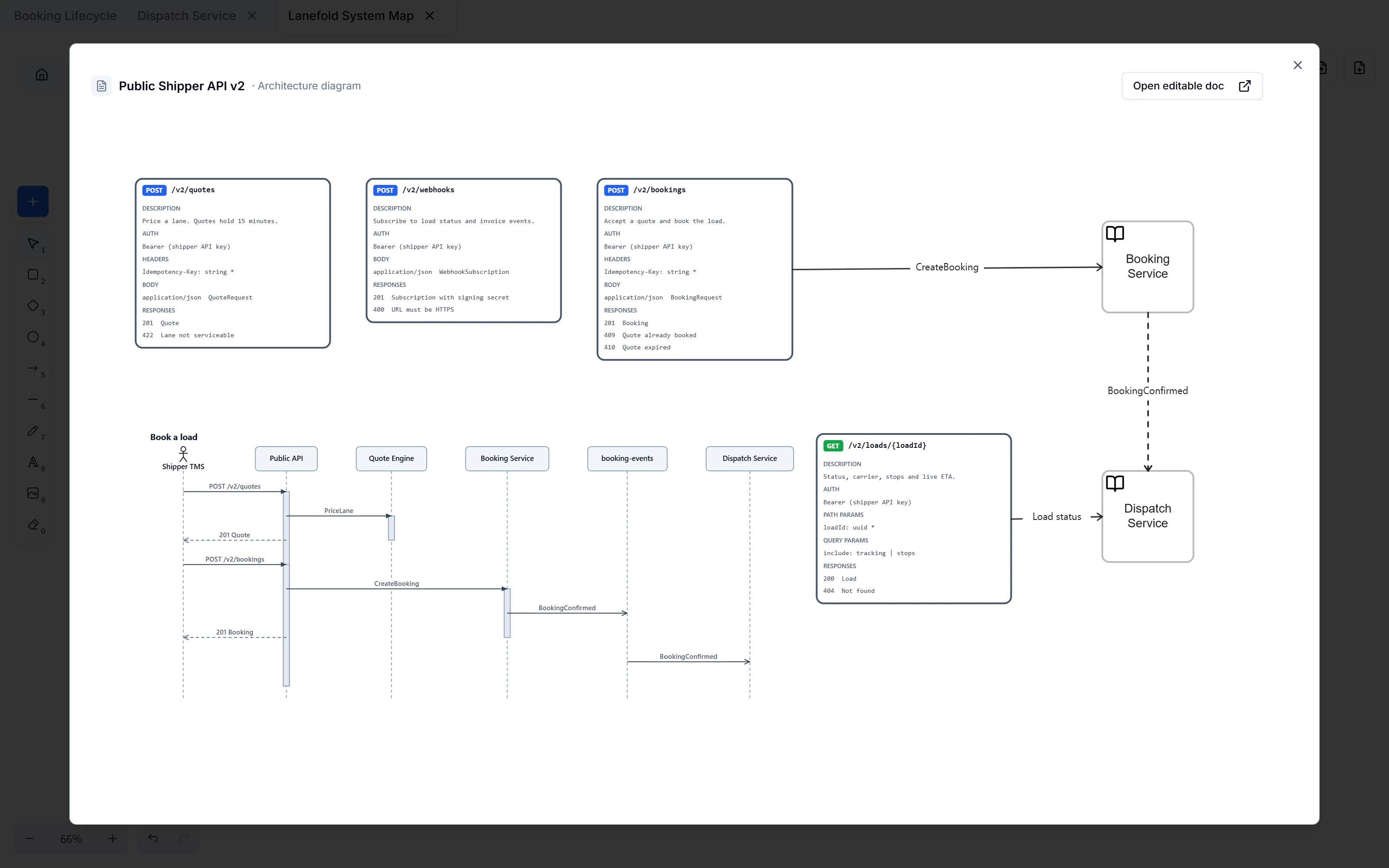The width and height of the screenshot is (1389, 868).
Task: Click the GET /v2/loads/{loadId} endpoint card
Action: point(914,518)
